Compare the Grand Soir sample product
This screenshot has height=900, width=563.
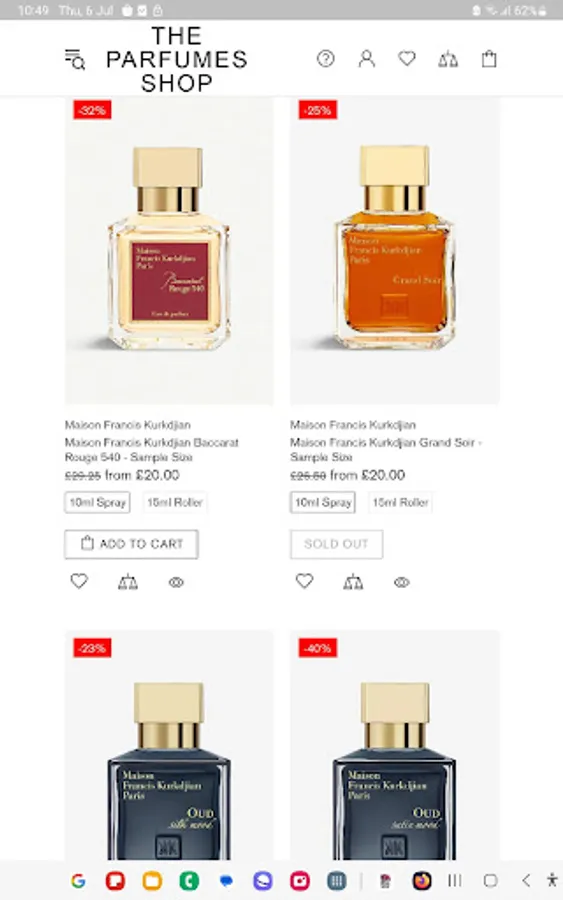click(353, 582)
